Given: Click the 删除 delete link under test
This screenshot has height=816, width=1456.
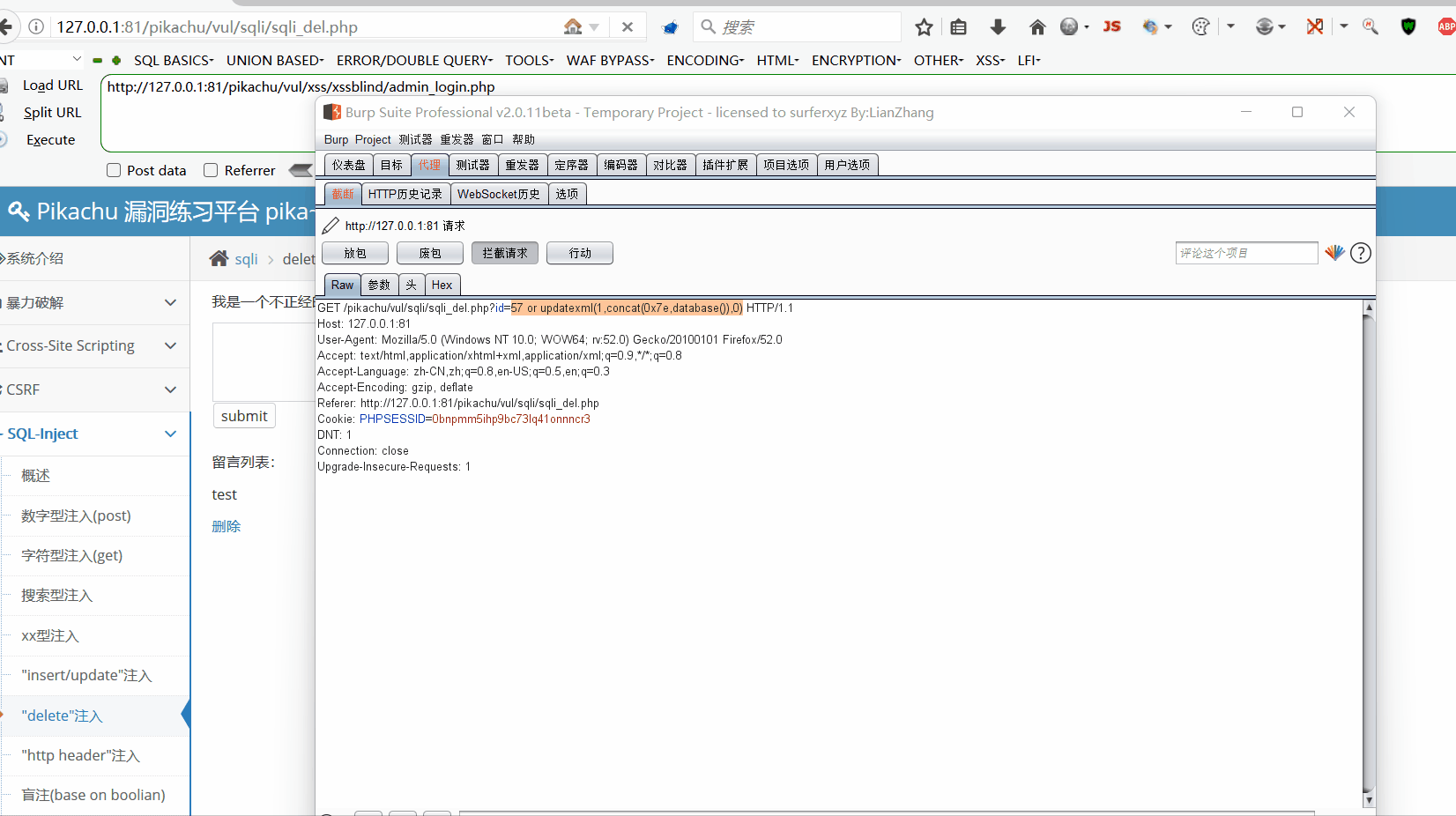Looking at the screenshot, I should 227,526.
